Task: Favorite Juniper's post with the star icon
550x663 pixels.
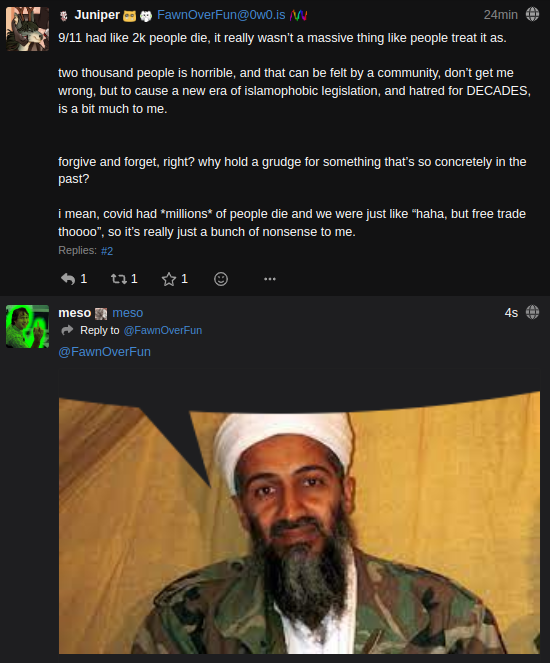Action: point(169,279)
